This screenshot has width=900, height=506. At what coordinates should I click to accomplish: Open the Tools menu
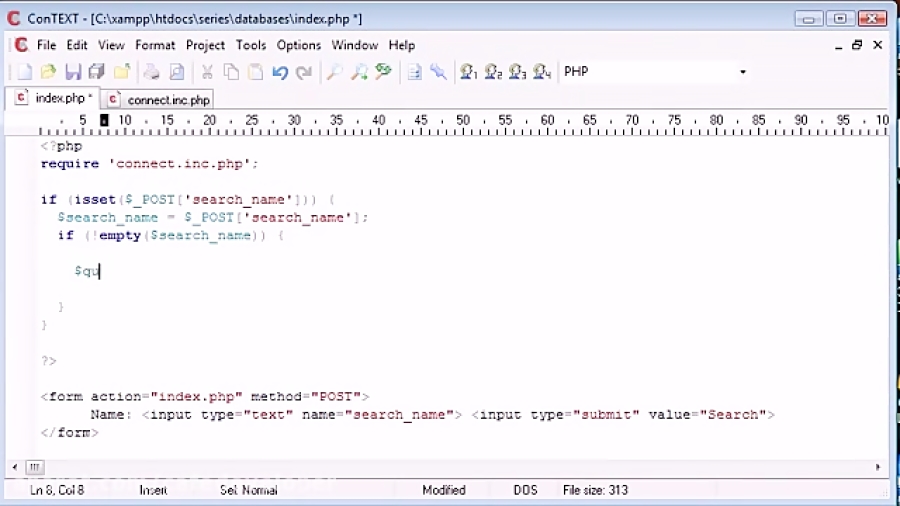251,45
